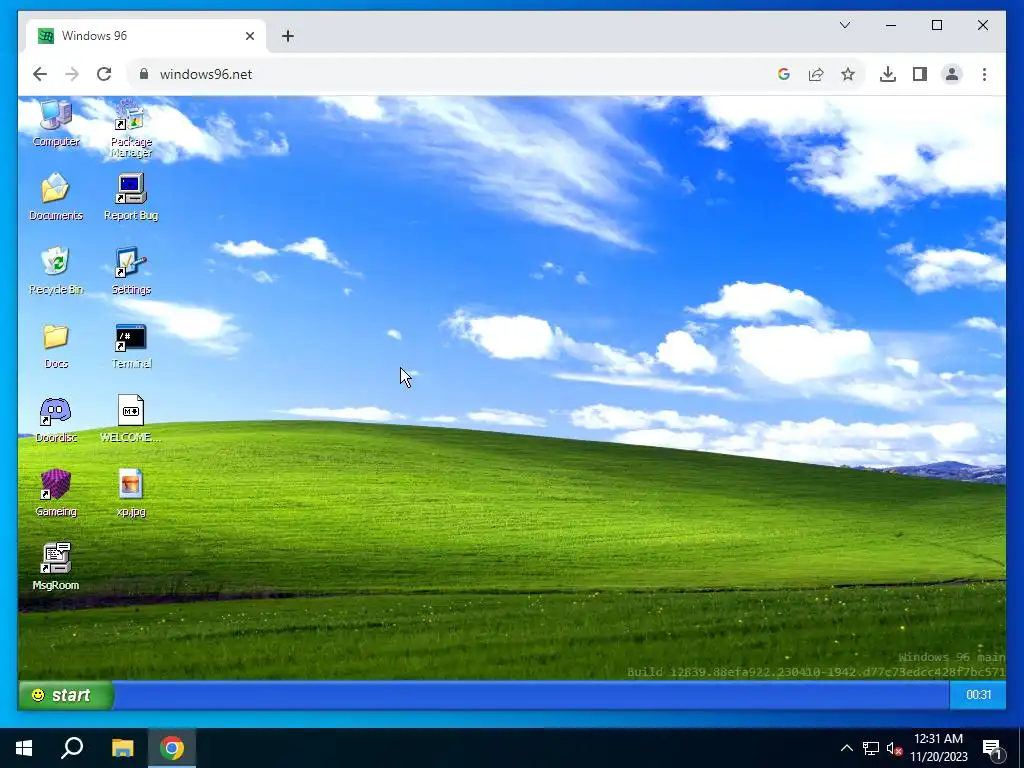Show hidden system tray icons
This screenshot has width=1024, height=768.
[846, 748]
